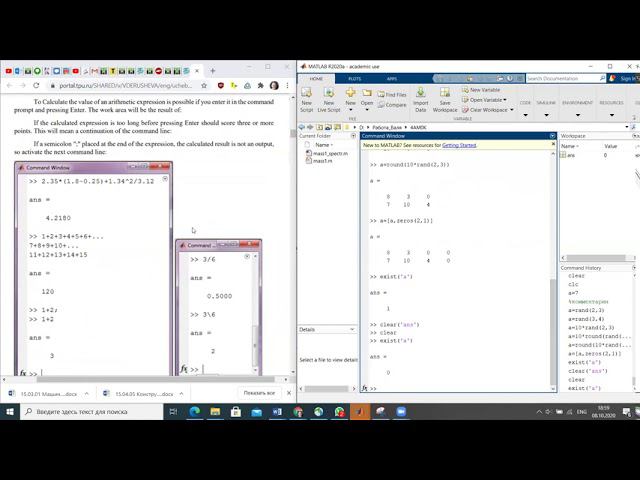This screenshot has height=480, width=640.
Task: Click the Open folder icon in MATLAB
Action: point(367,93)
